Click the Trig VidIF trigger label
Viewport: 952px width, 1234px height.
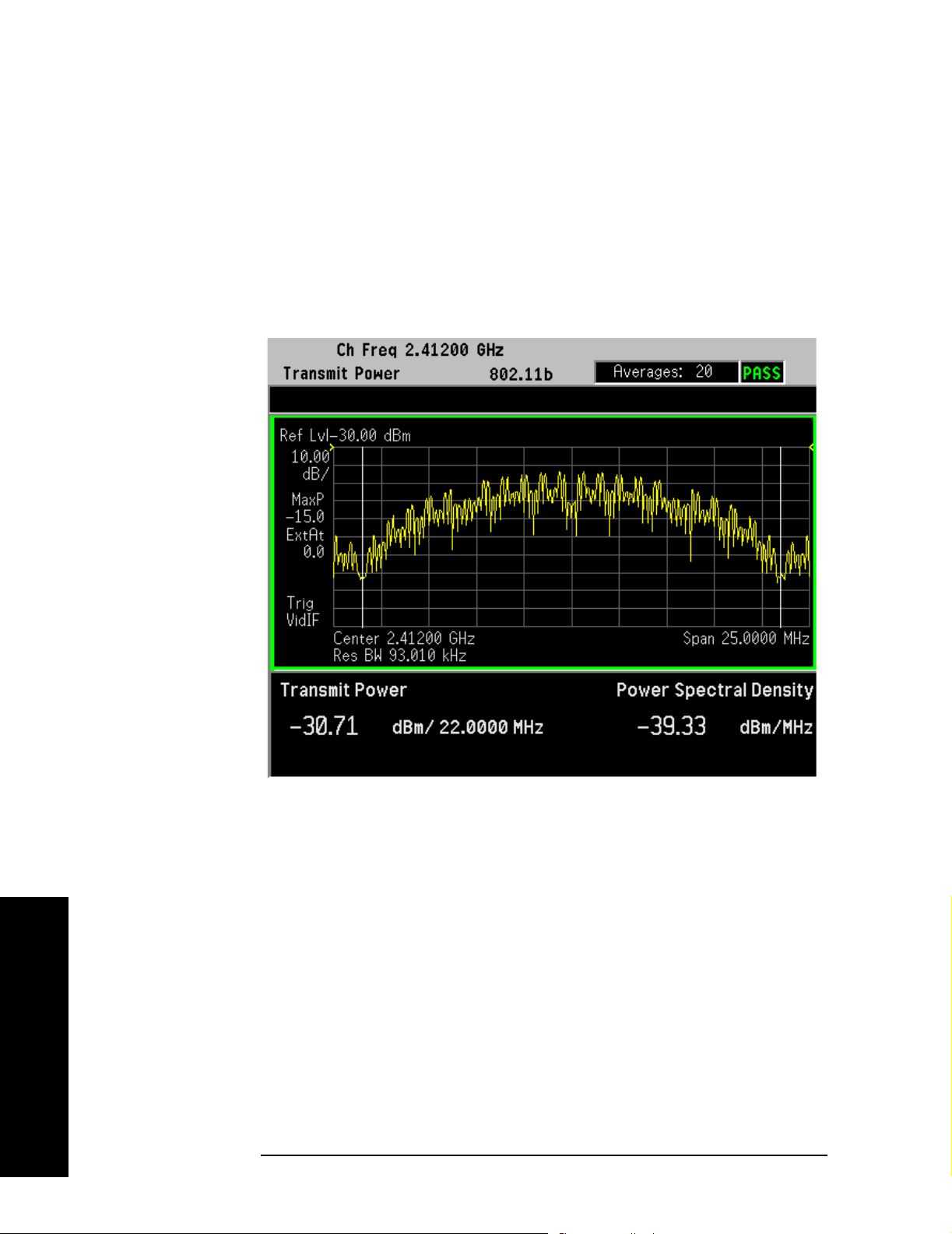tap(302, 611)
